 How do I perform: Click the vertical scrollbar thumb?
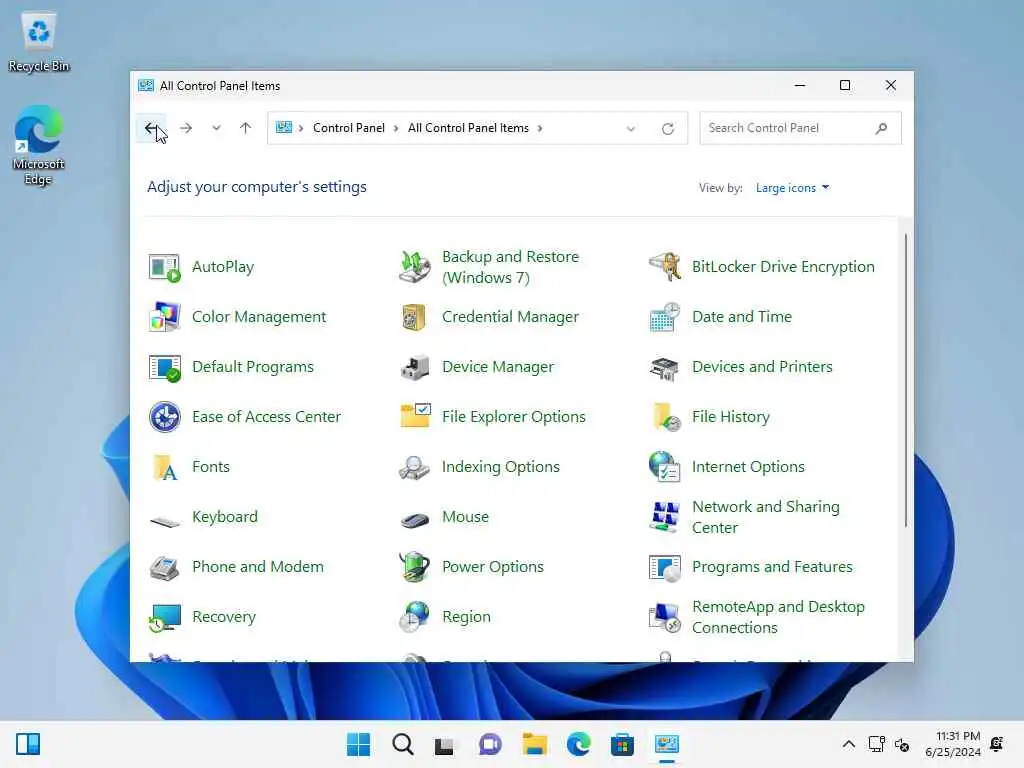click(x=906, y=380)
